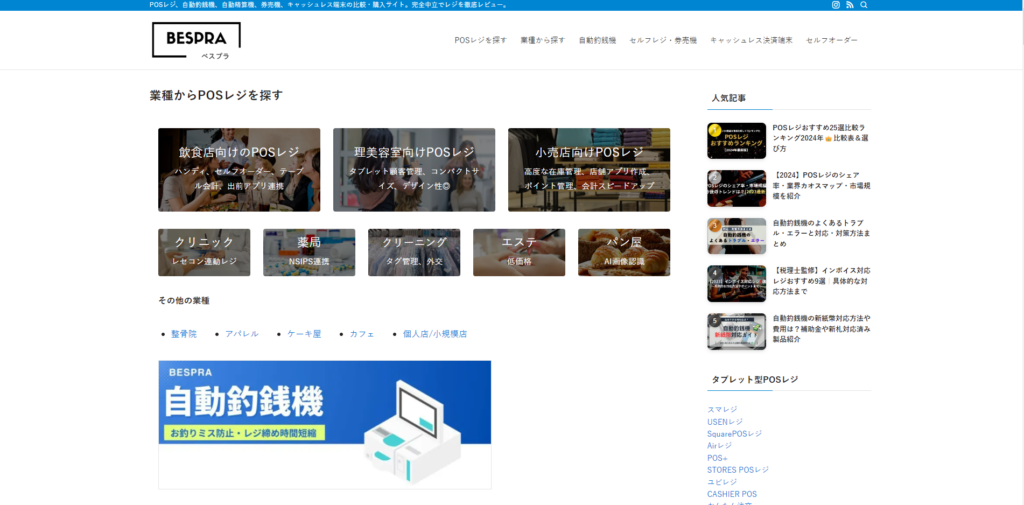Open 自動釣銭機のよくあるトラブル article thumbnail
This screenshot has width=1024, height=505.
pos(737,236)
